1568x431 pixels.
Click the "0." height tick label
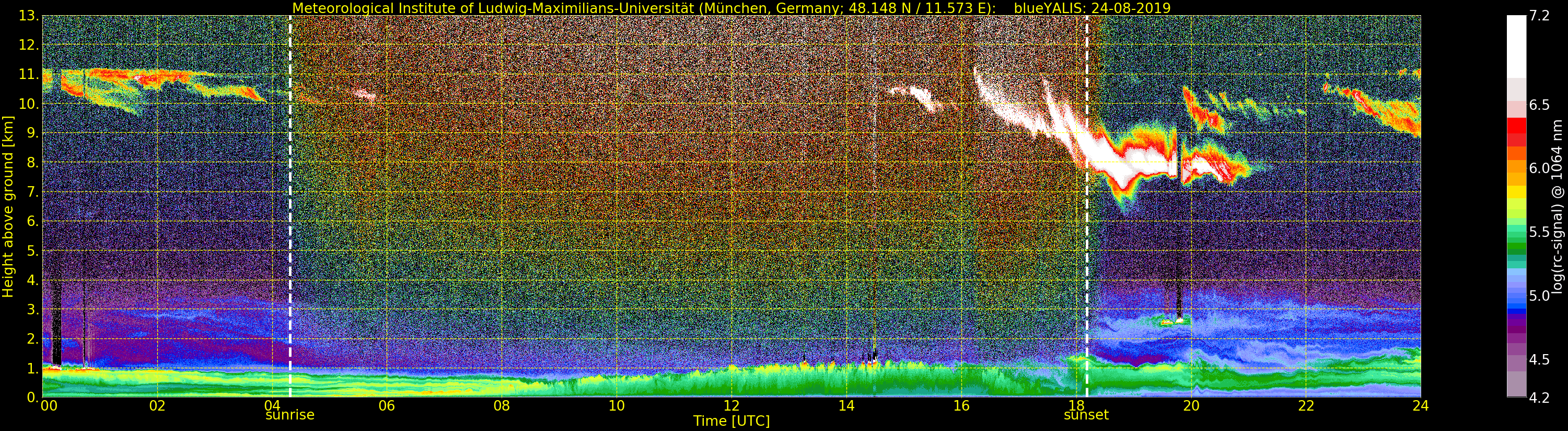pos(32,397)
